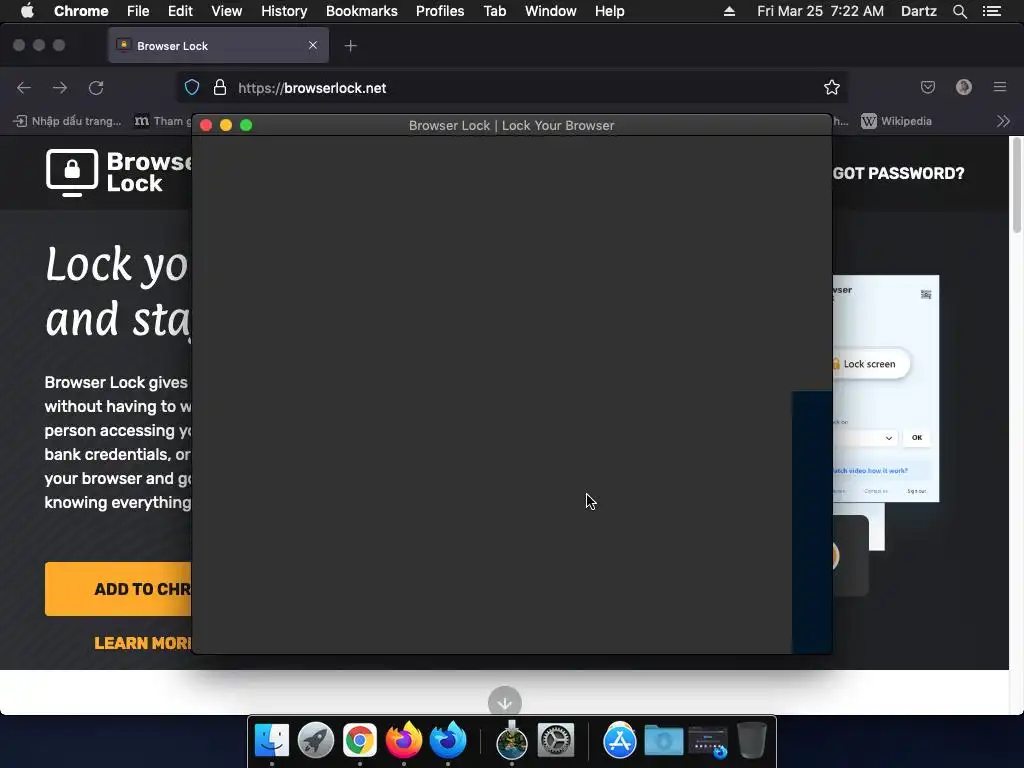1024x768 pixels.
Task: Click the Browser Lock logo
Action: click(120, 172)
